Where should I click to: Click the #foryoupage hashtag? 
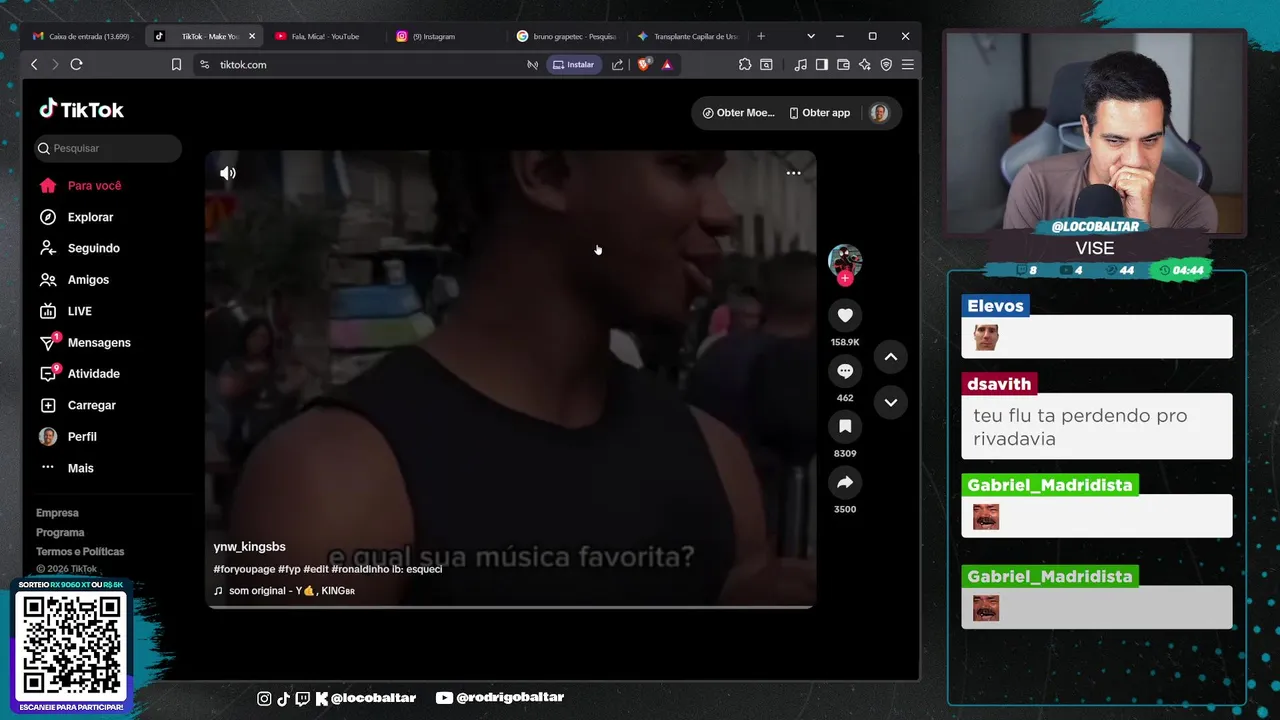pos(244,569)
